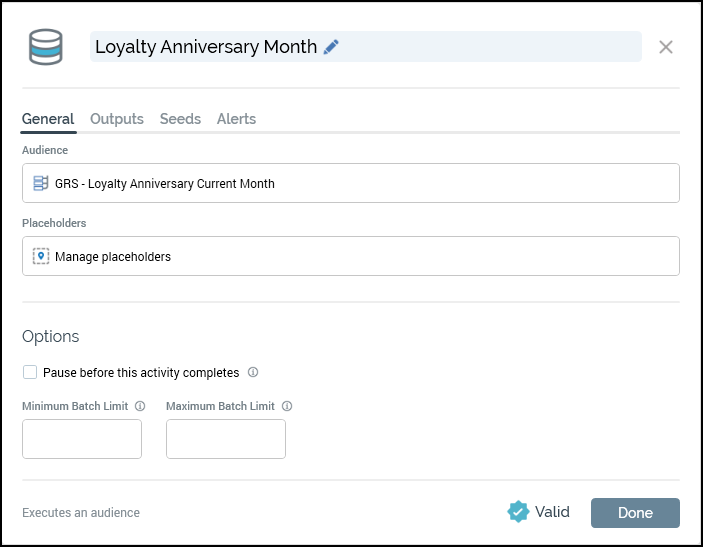Open the Audience selection field
Screen dimensions: 703x547
(x=351, y=183)
